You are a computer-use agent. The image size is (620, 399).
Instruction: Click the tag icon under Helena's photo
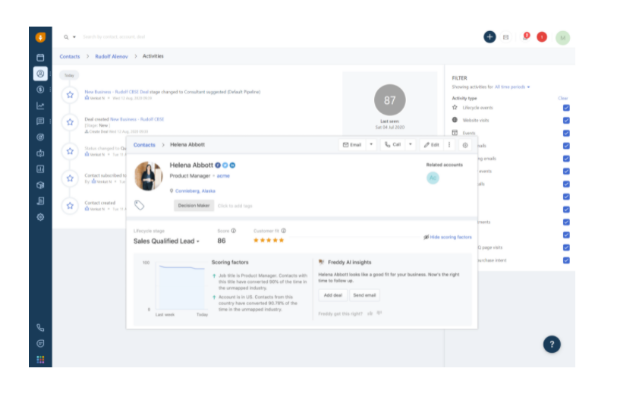click(x=139, y=205)
